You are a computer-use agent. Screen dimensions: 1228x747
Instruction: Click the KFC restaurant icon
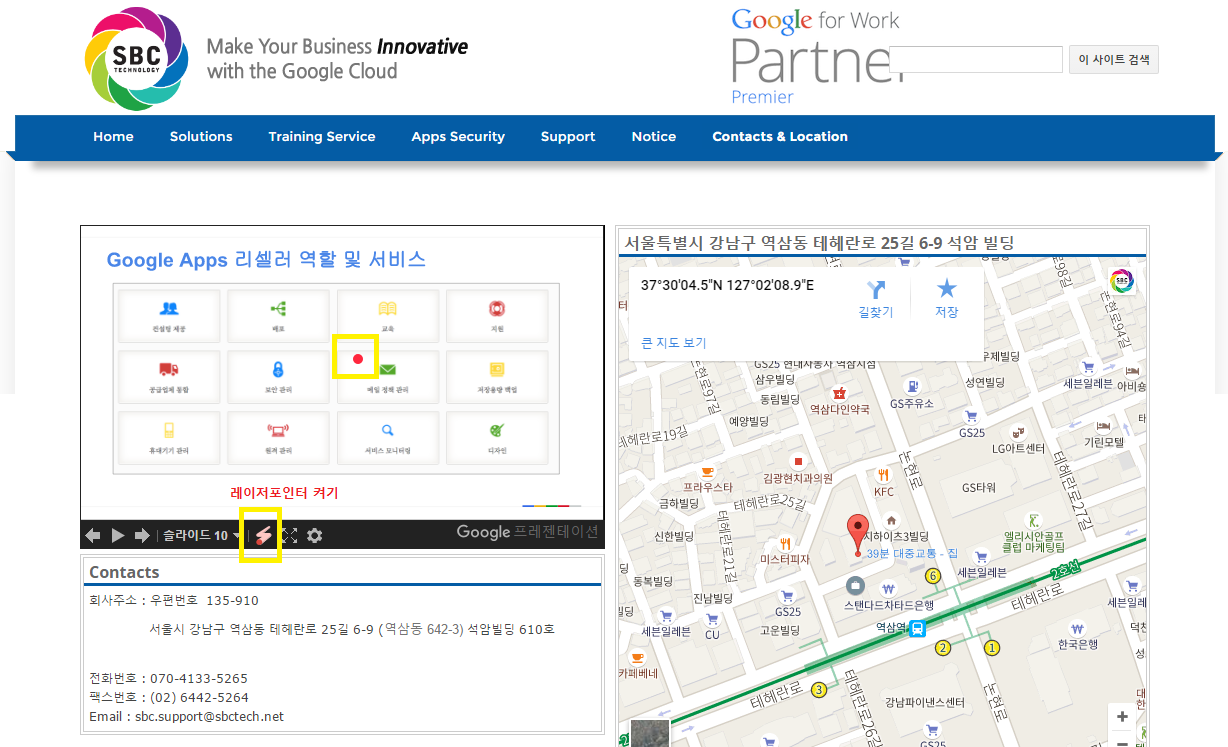pyautogui.click(x=883, y=475)
